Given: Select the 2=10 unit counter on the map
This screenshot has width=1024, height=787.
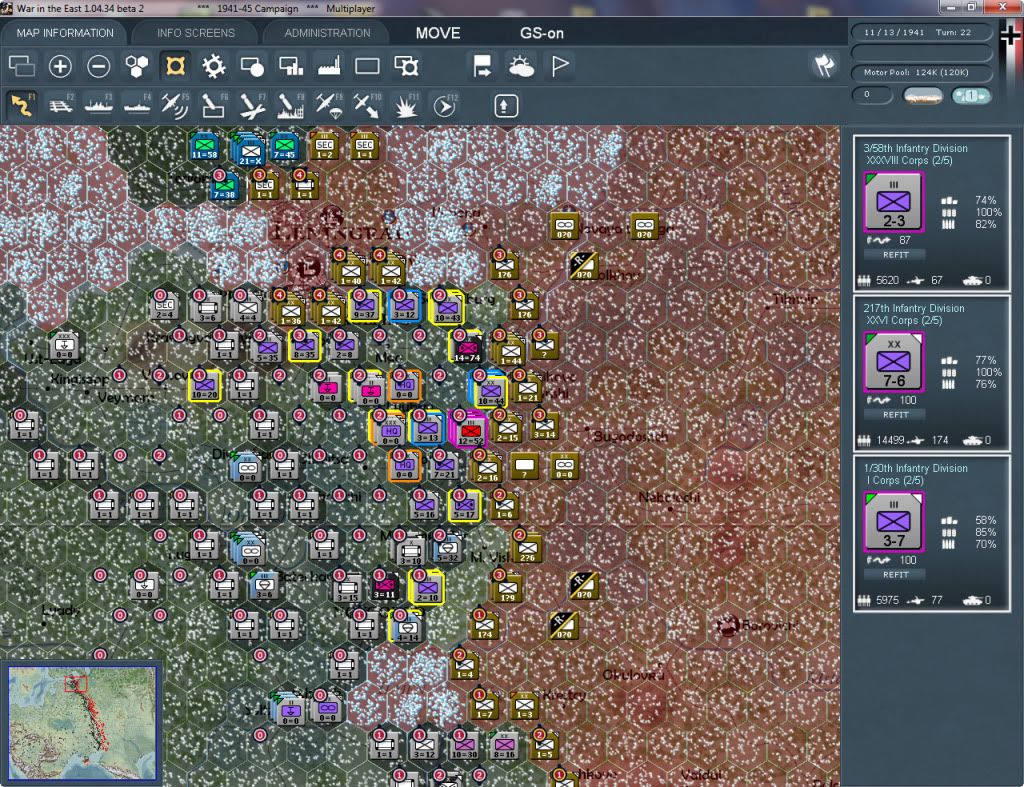Looking at the screenshot, I should pos(427,587).
